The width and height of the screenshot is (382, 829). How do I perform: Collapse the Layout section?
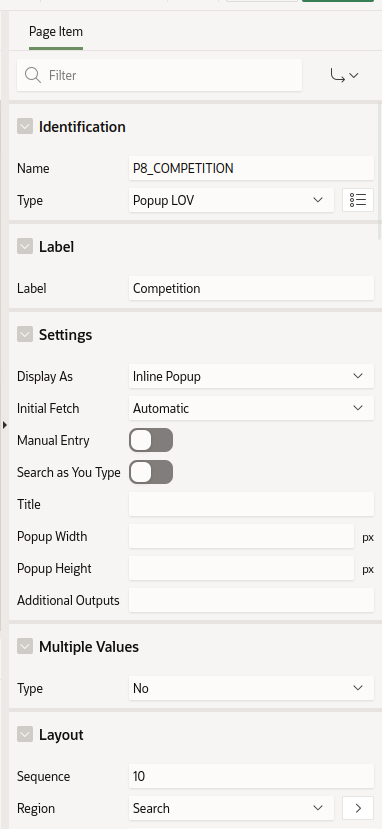[25, 734]
